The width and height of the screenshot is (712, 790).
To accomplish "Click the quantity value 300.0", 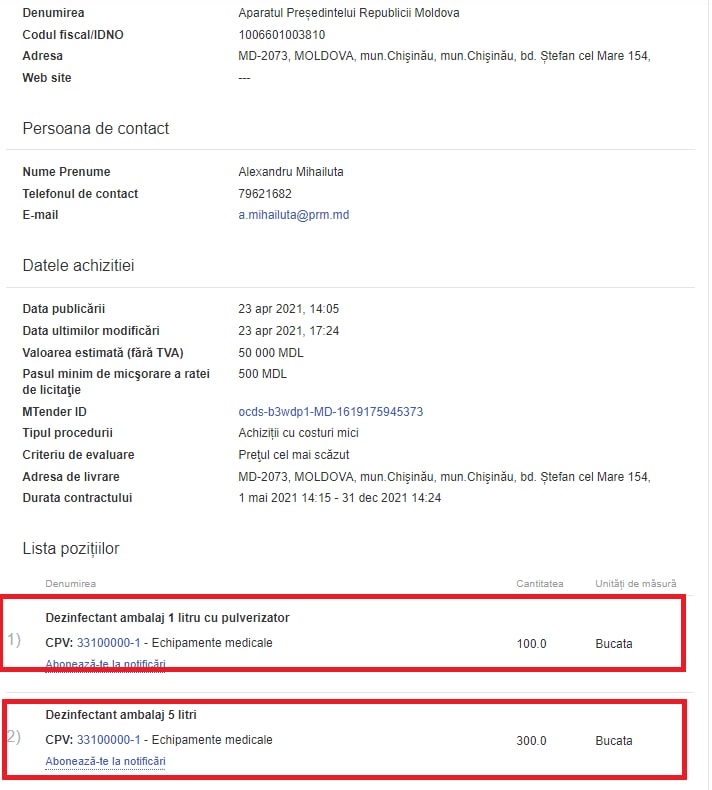I will (531, 741).
